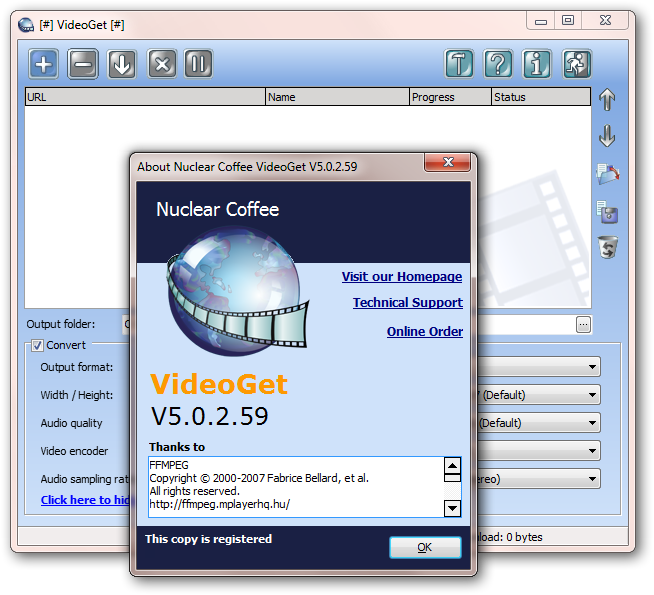The image size is (654, 595).
Task: Click the Name column header
Action: [x=337, y=97]
